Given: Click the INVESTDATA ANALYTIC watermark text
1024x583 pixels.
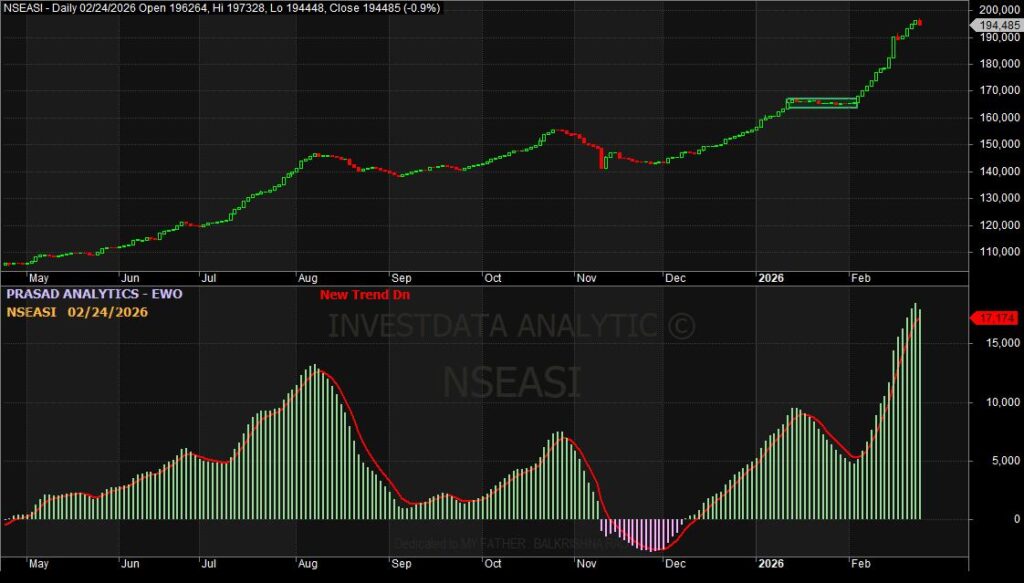Looking at the screenshot, I should [x=512, y=325].
